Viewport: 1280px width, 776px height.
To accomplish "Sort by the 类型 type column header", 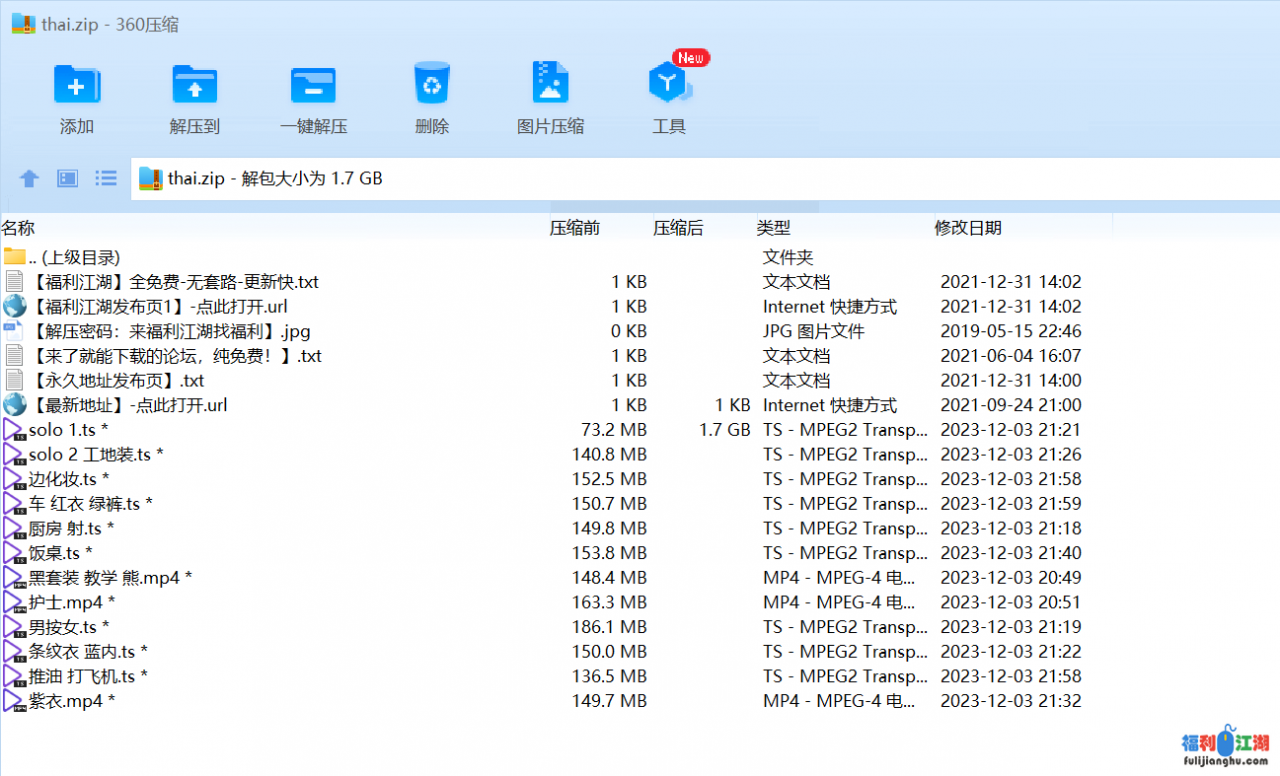I will pyautogui.click(x=773, y=228).
